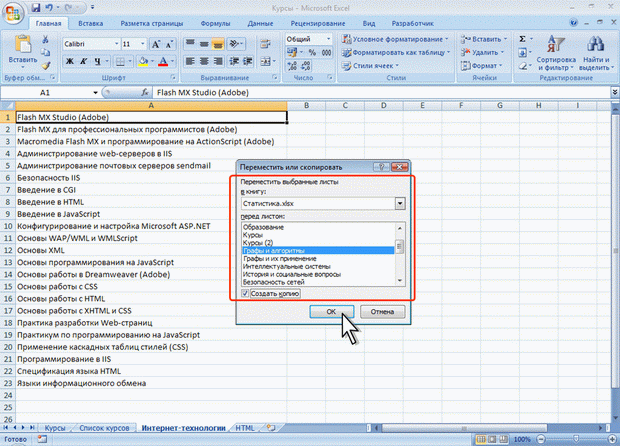
Task: Click the dialog help question mark button
Action: 382,169
